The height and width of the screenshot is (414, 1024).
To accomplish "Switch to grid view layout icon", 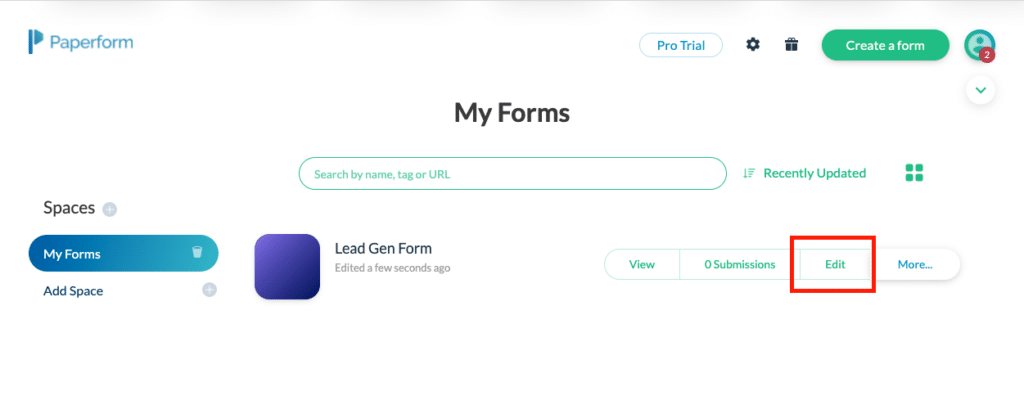I will pyautogui.click(x=914, y=173).
